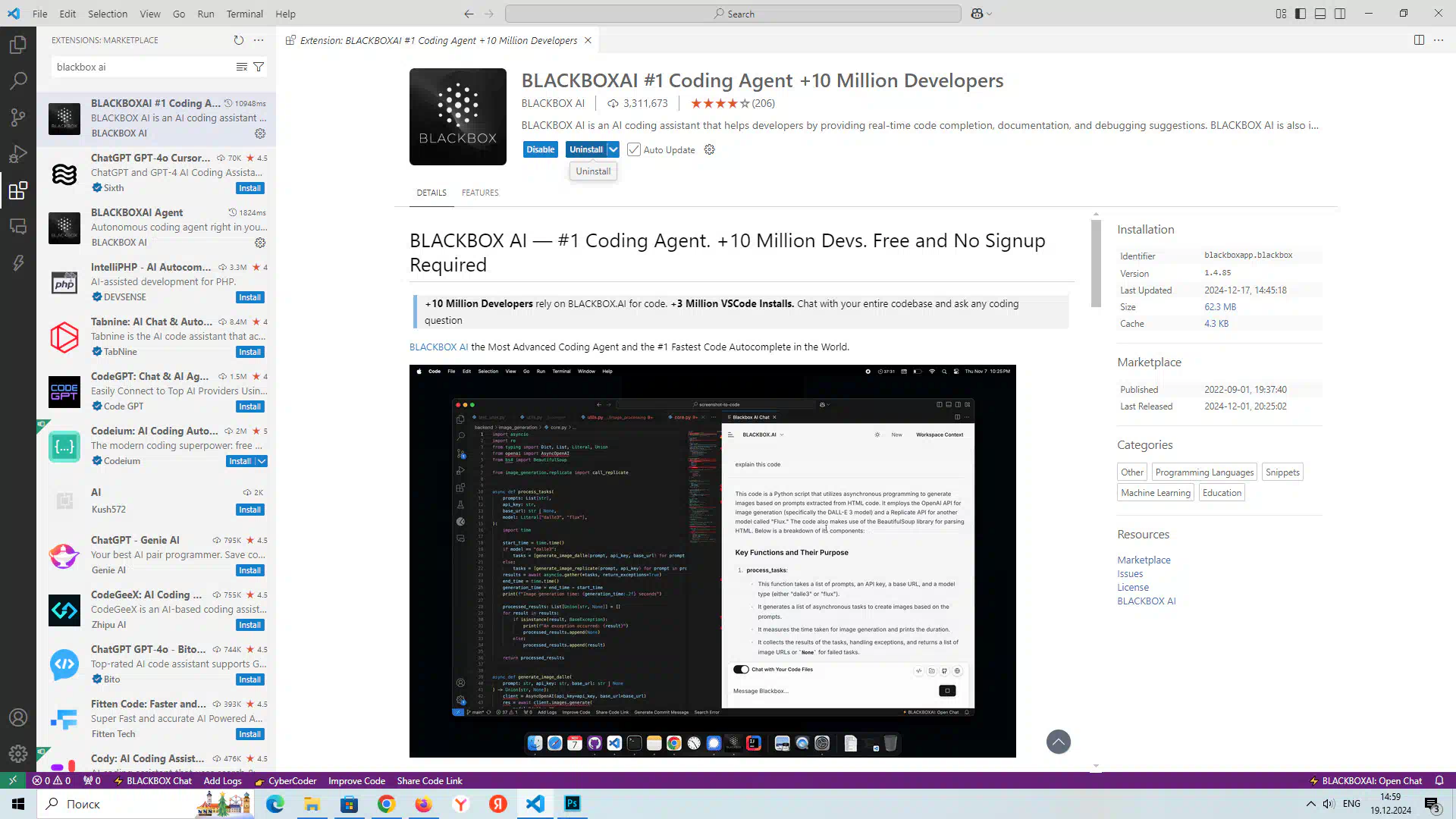Screen dimensions: 1456x819
Task: Select the Extensions icon in activity bar
Action: click(18, 190)
